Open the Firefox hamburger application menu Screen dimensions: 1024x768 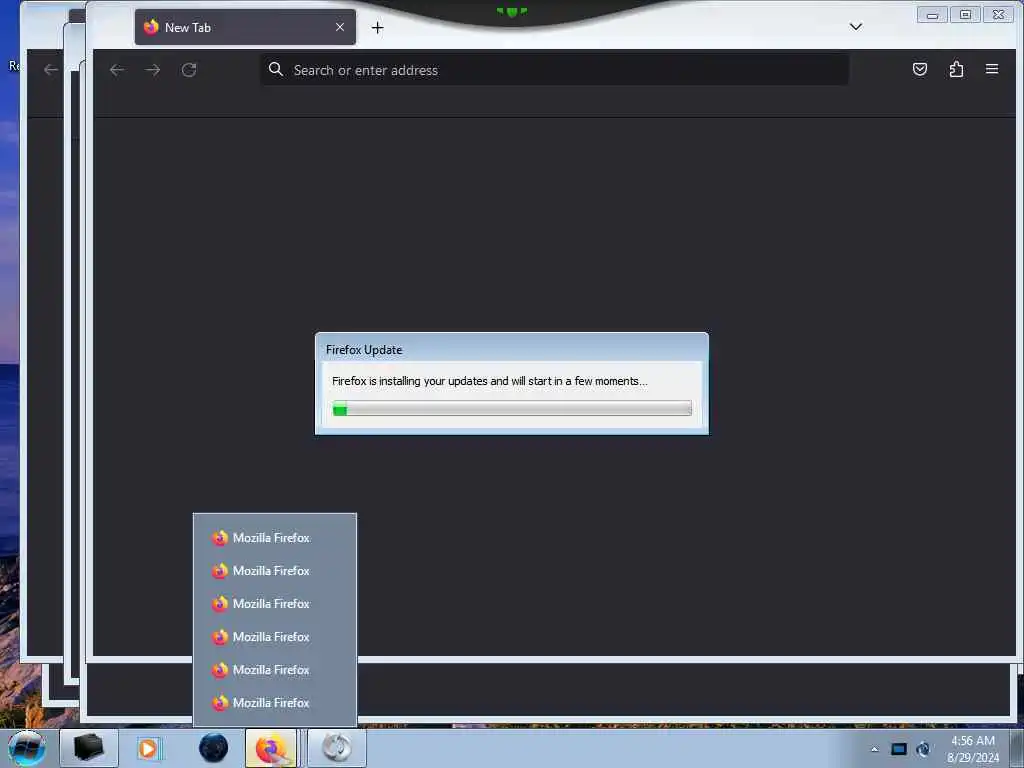[991, 69]
